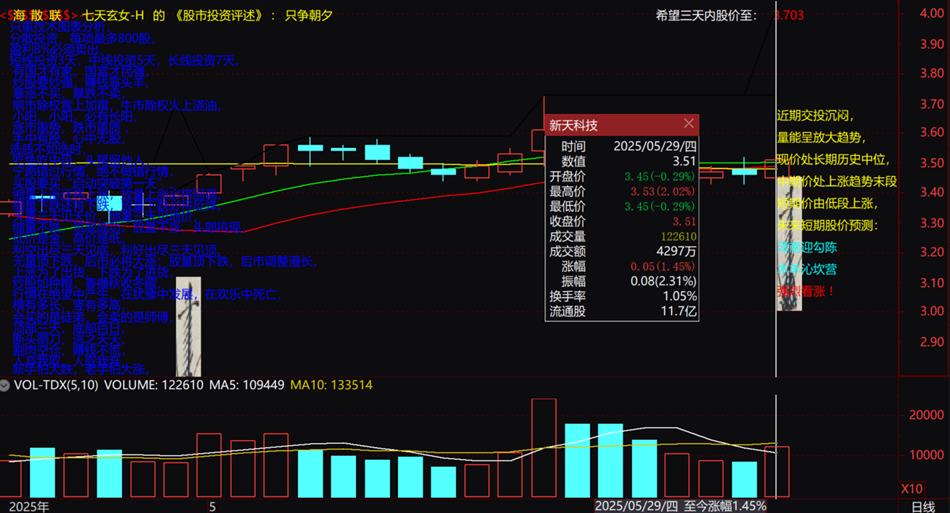The image size is (950, 513).
Task: Click the 4.00 price axis label
Action: click(x=932, y=13)
